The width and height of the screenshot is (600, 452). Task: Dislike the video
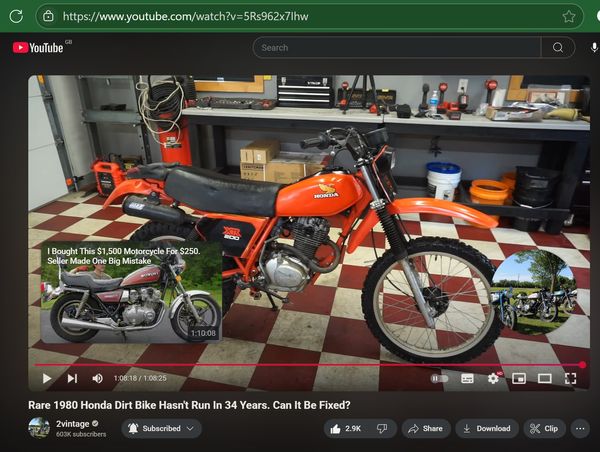(382, 429)
